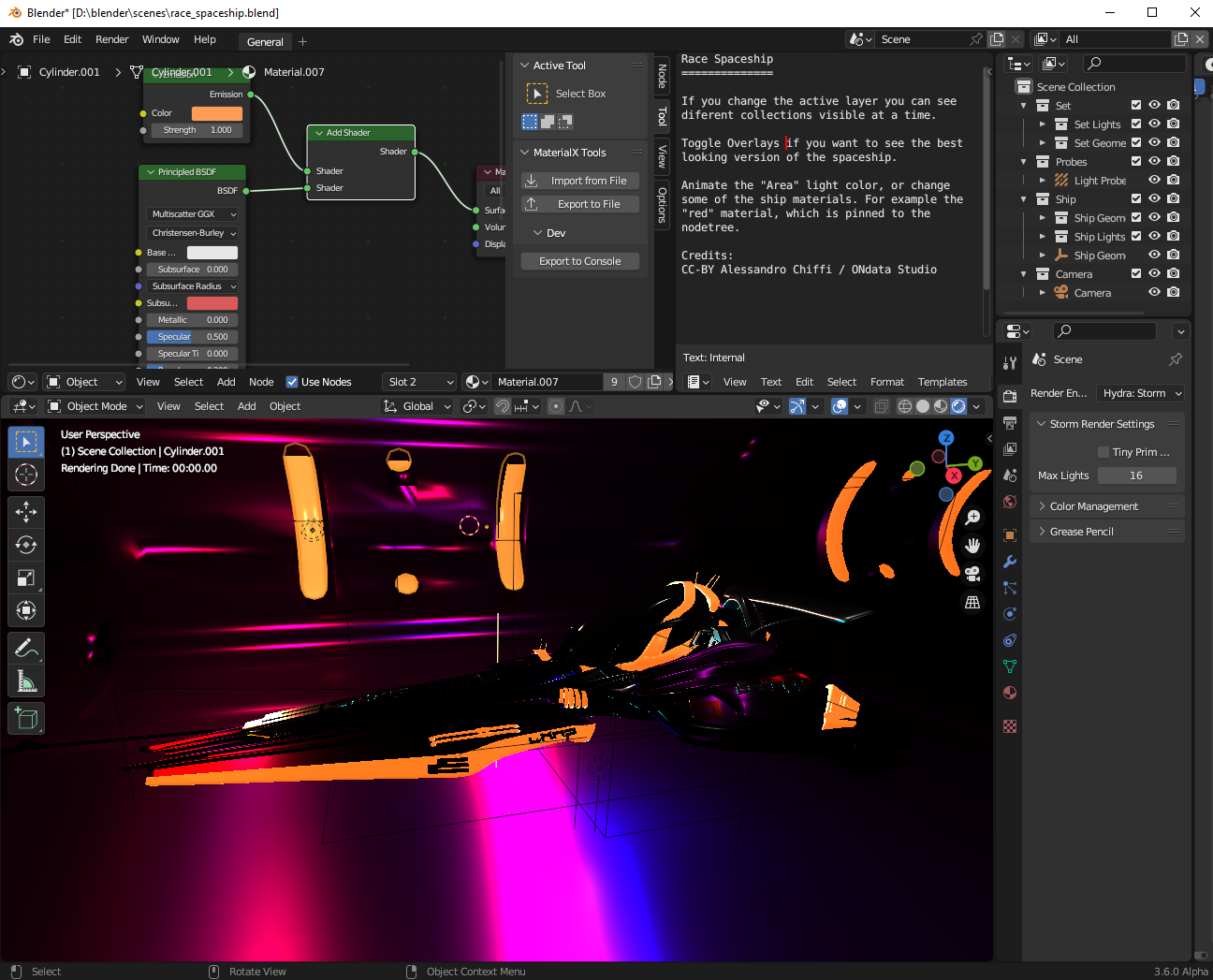Open Multiscatter GGX distribution dropdown

coord(193,214)
